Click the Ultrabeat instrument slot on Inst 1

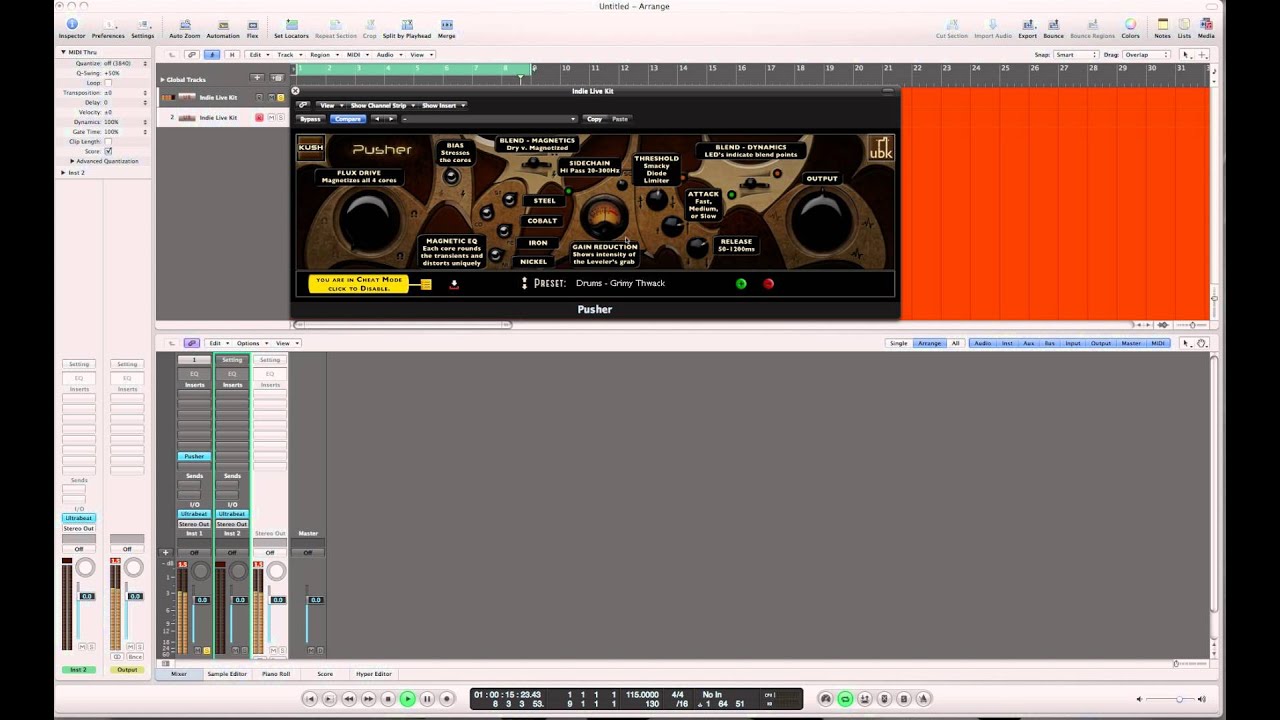(194, 514)
